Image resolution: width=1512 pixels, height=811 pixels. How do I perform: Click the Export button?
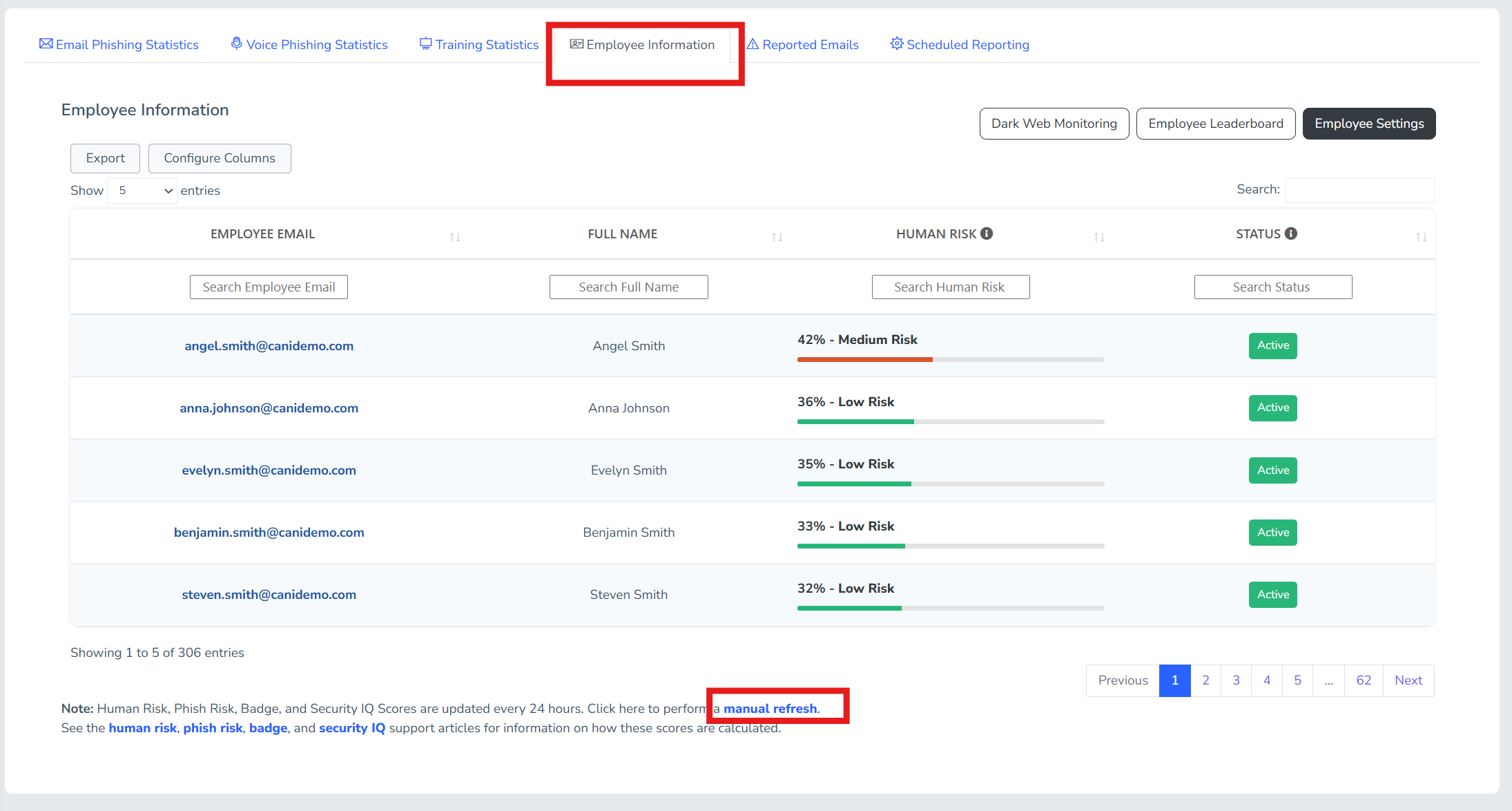105,158
